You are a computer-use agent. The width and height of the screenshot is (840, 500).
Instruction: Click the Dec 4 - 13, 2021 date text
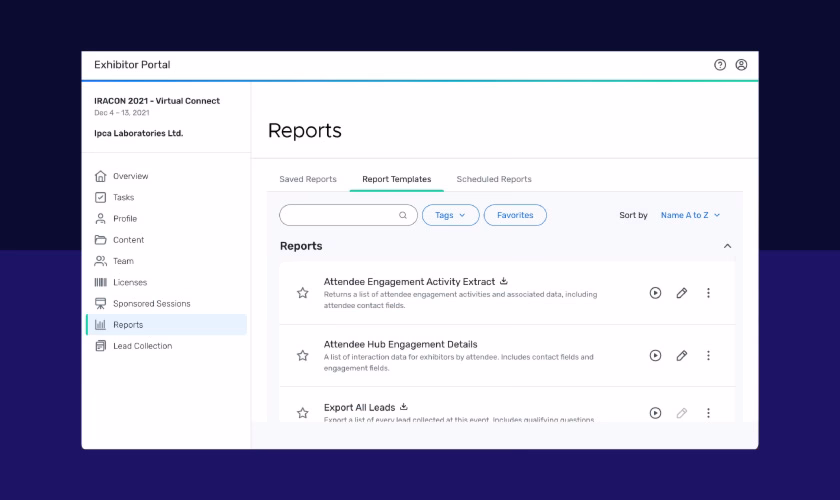tap(122, 113)
